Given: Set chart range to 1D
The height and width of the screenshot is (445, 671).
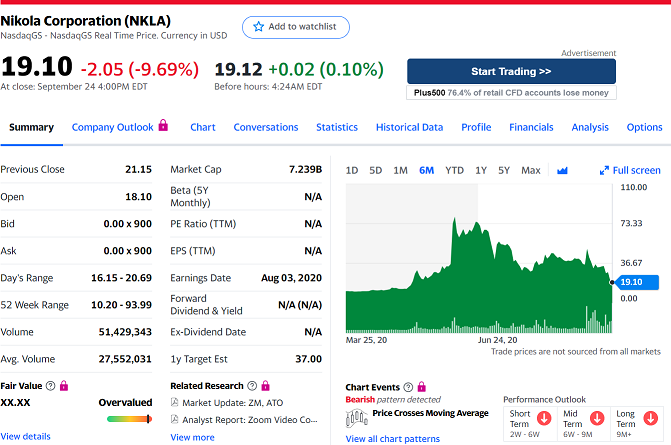Looking at the screenshot, I should click(x=352, y=171).
